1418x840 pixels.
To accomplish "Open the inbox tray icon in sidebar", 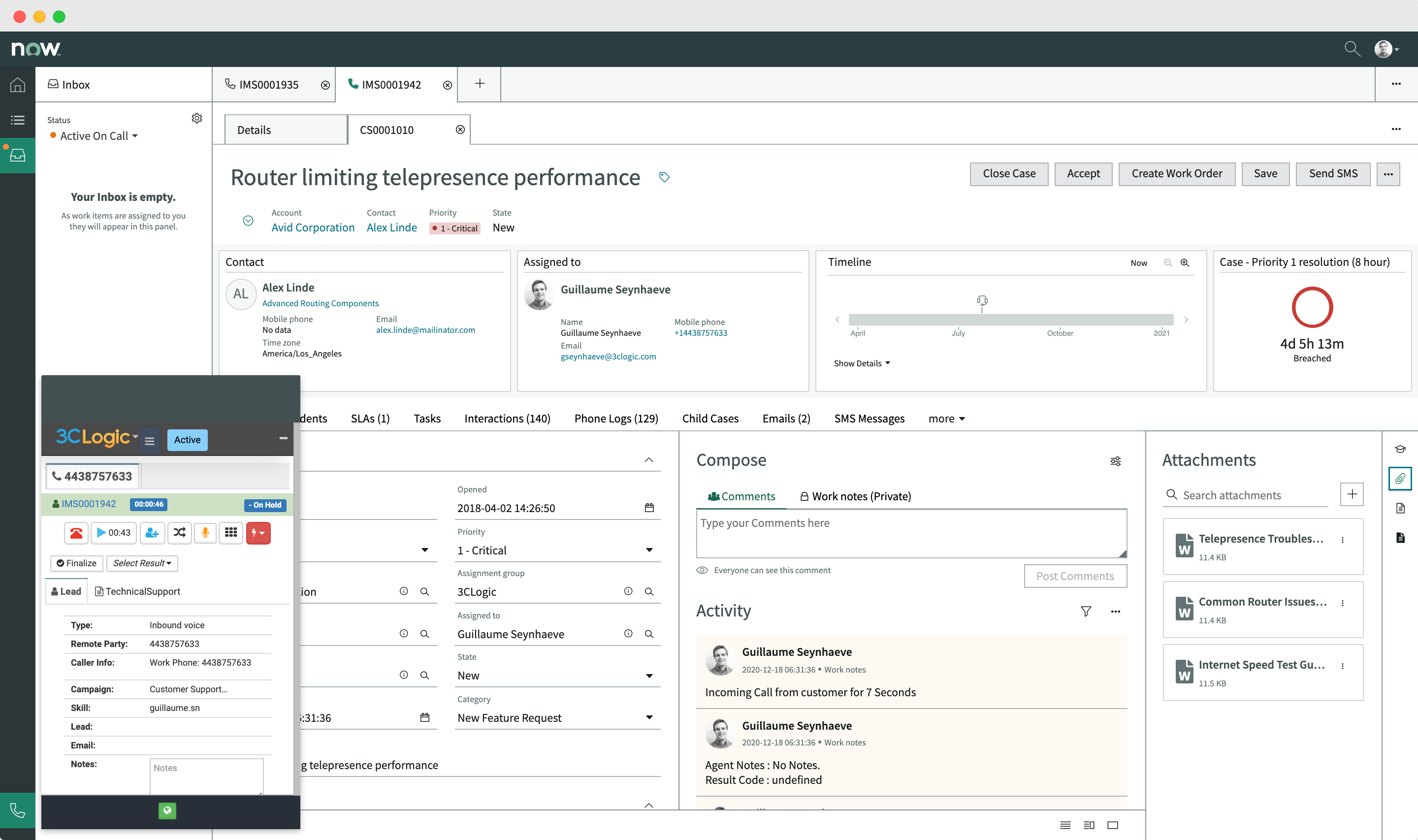I will coord(18,155).
